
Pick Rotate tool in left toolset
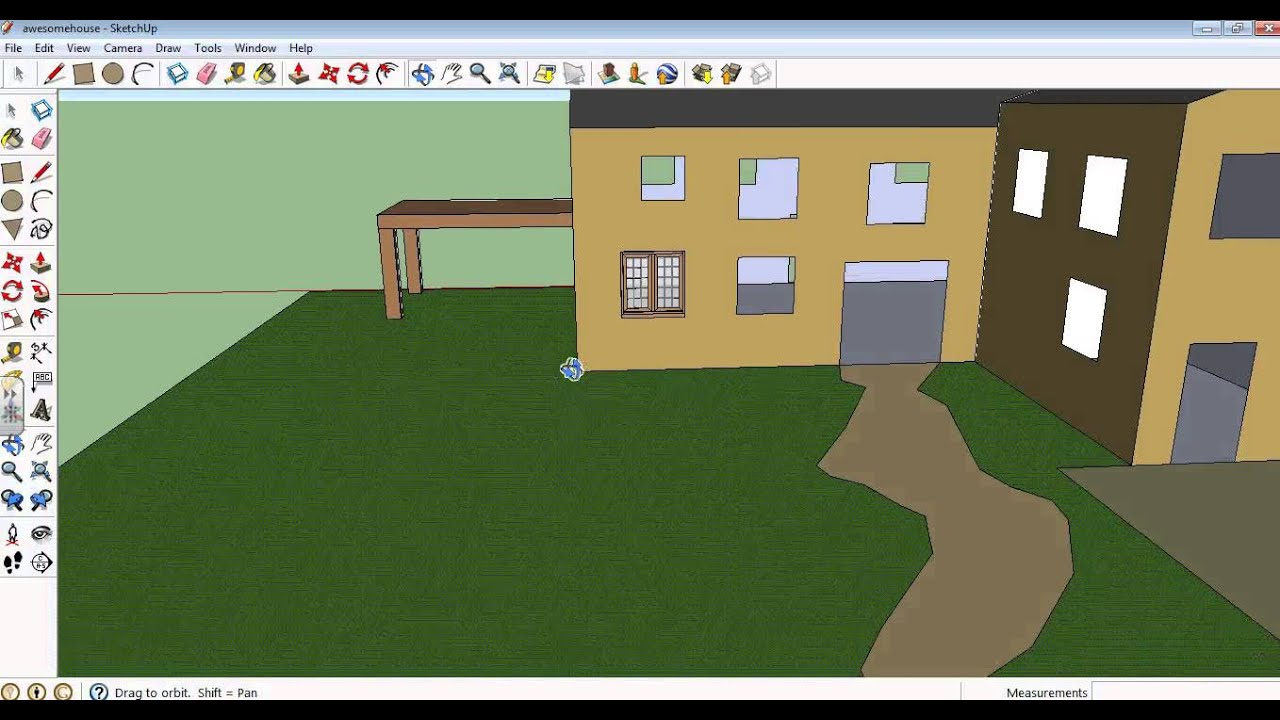click(12, 291)
